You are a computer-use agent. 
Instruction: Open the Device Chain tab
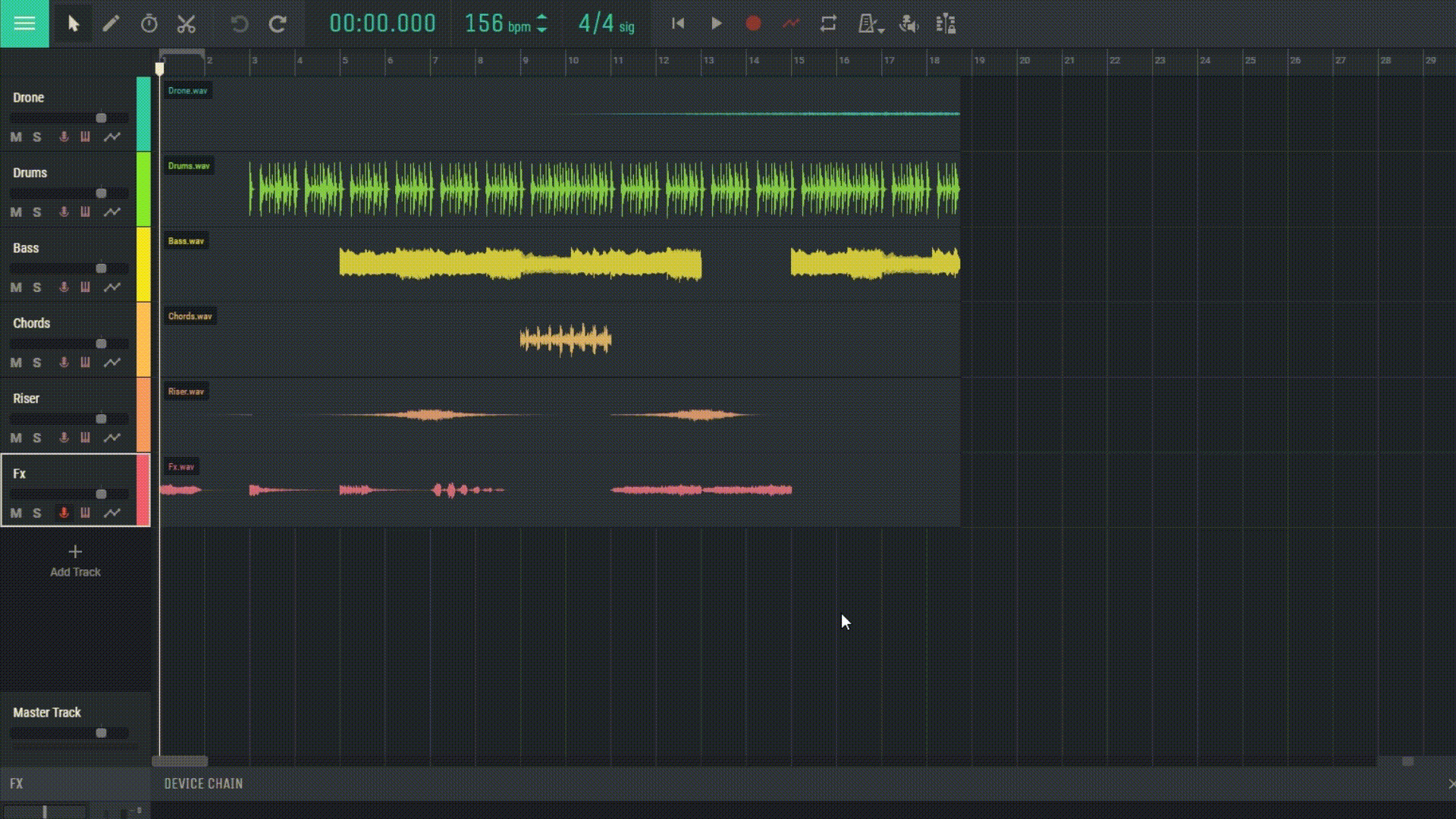coord(203,784)
